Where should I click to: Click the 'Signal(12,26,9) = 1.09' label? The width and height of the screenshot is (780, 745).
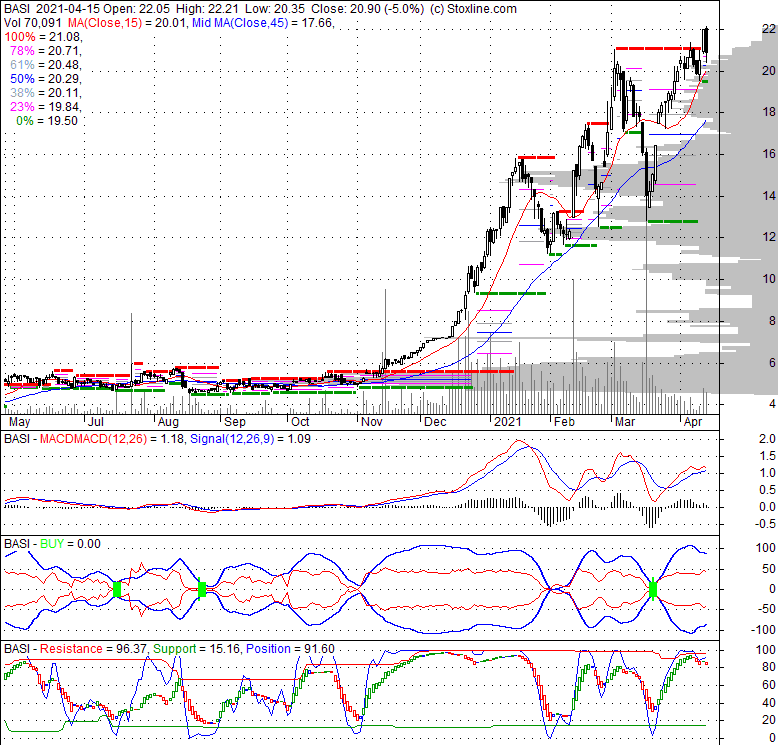(250, 439)
